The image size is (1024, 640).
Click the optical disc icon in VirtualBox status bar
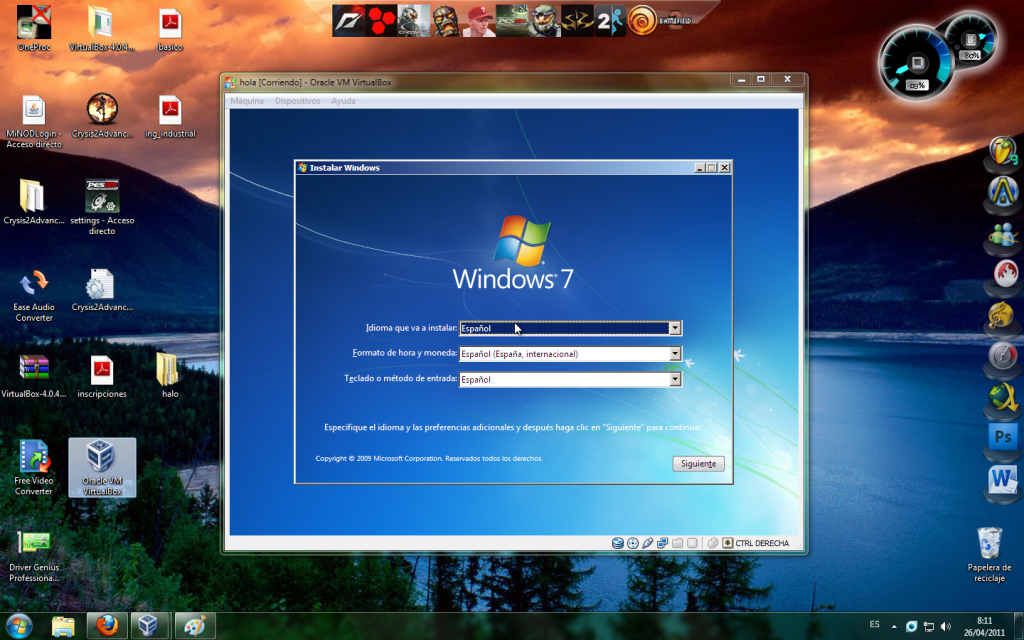point(632,543)
